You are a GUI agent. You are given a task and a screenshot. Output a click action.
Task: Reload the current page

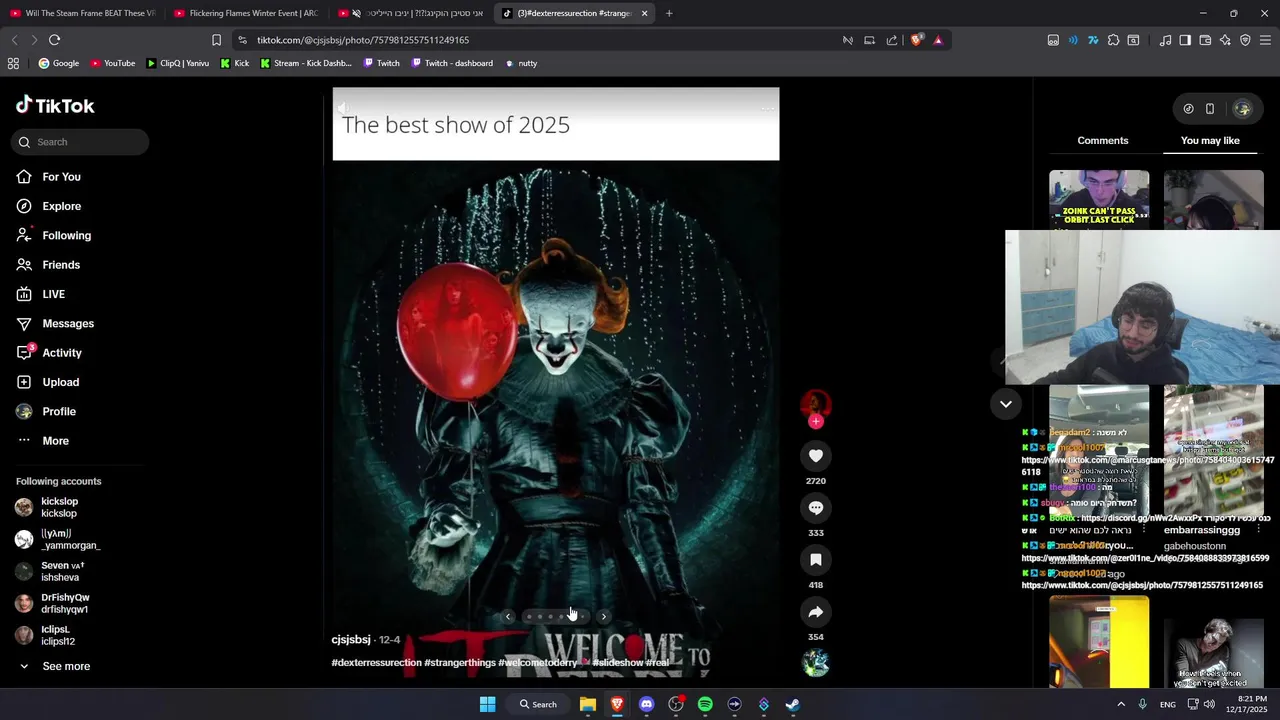point(54,40)
